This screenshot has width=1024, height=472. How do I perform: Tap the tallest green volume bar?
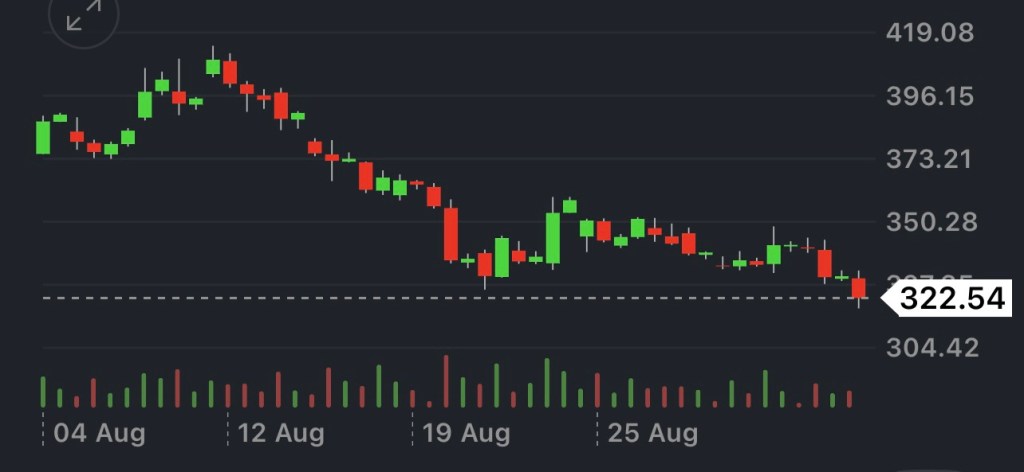pyautogui.click(x=547, y=382)
